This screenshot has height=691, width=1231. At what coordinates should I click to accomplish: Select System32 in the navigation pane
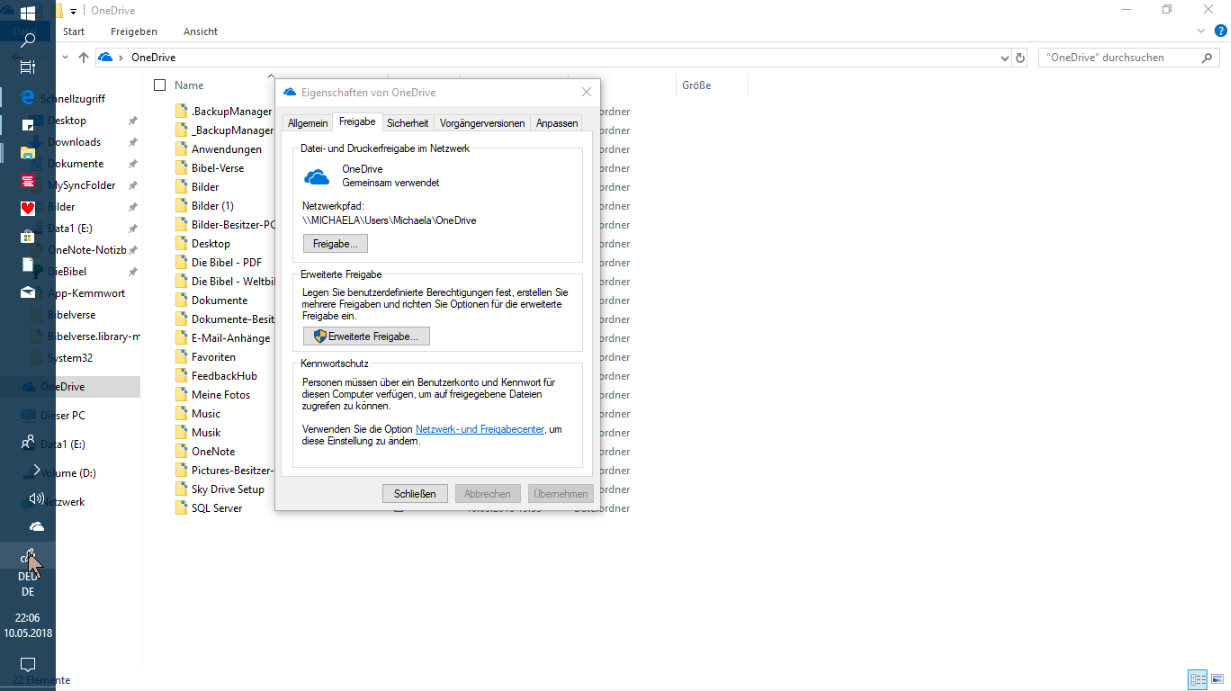(72, 357)
